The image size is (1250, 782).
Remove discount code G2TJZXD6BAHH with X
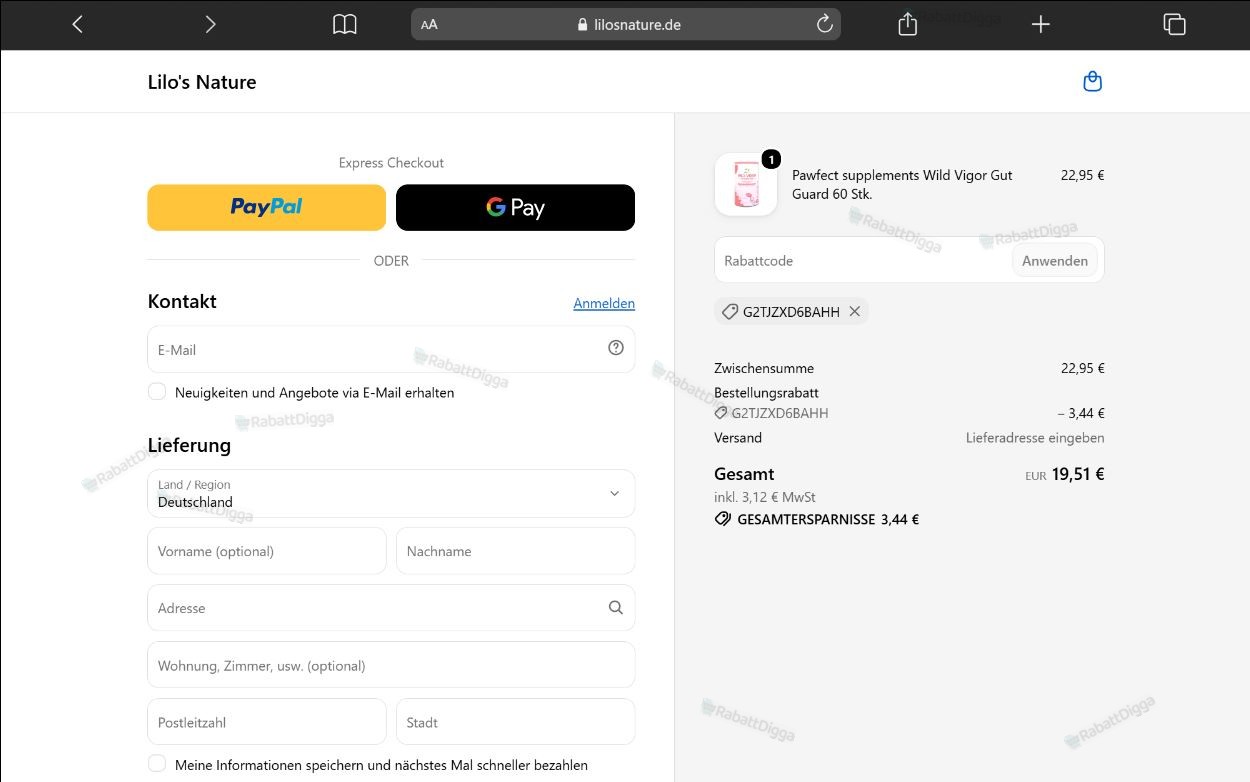click(x=855, y=311)
